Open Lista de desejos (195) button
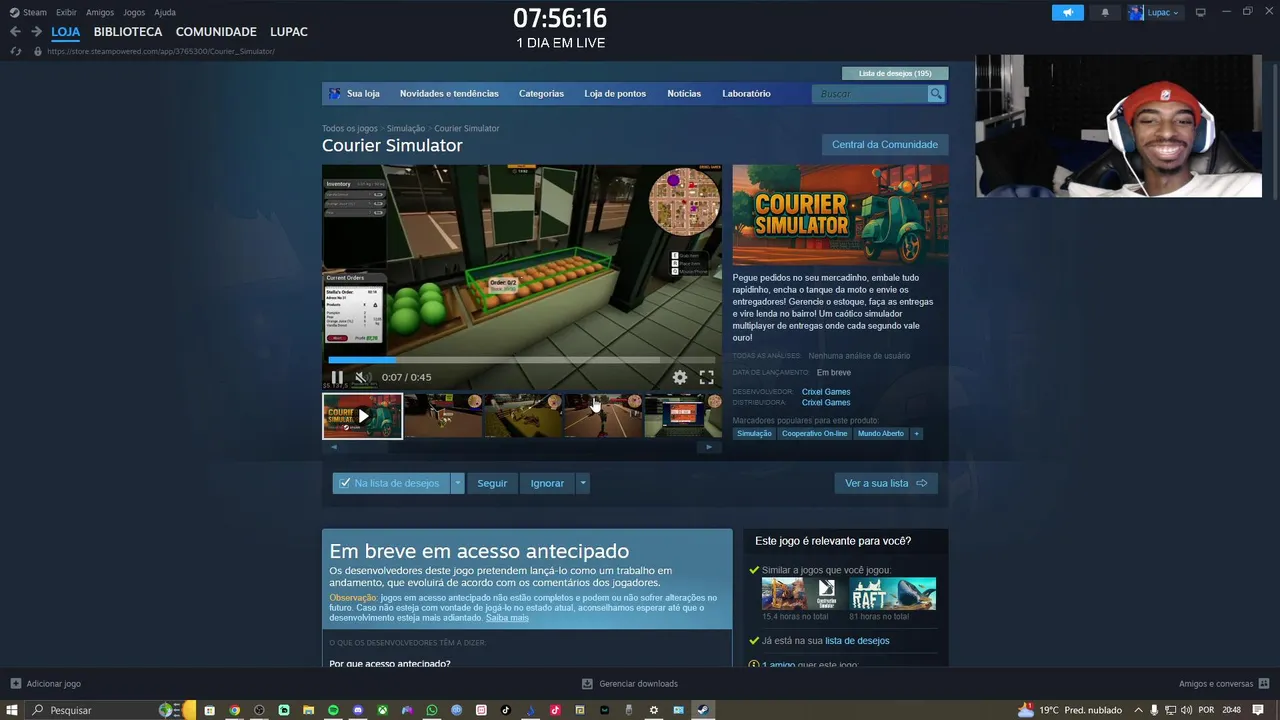Screen dimensions: 1280x720 click(x=895, y=73)
